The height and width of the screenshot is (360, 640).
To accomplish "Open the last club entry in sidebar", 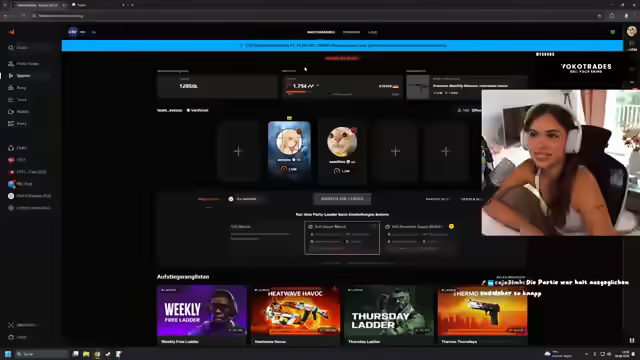I will [29, 208].
